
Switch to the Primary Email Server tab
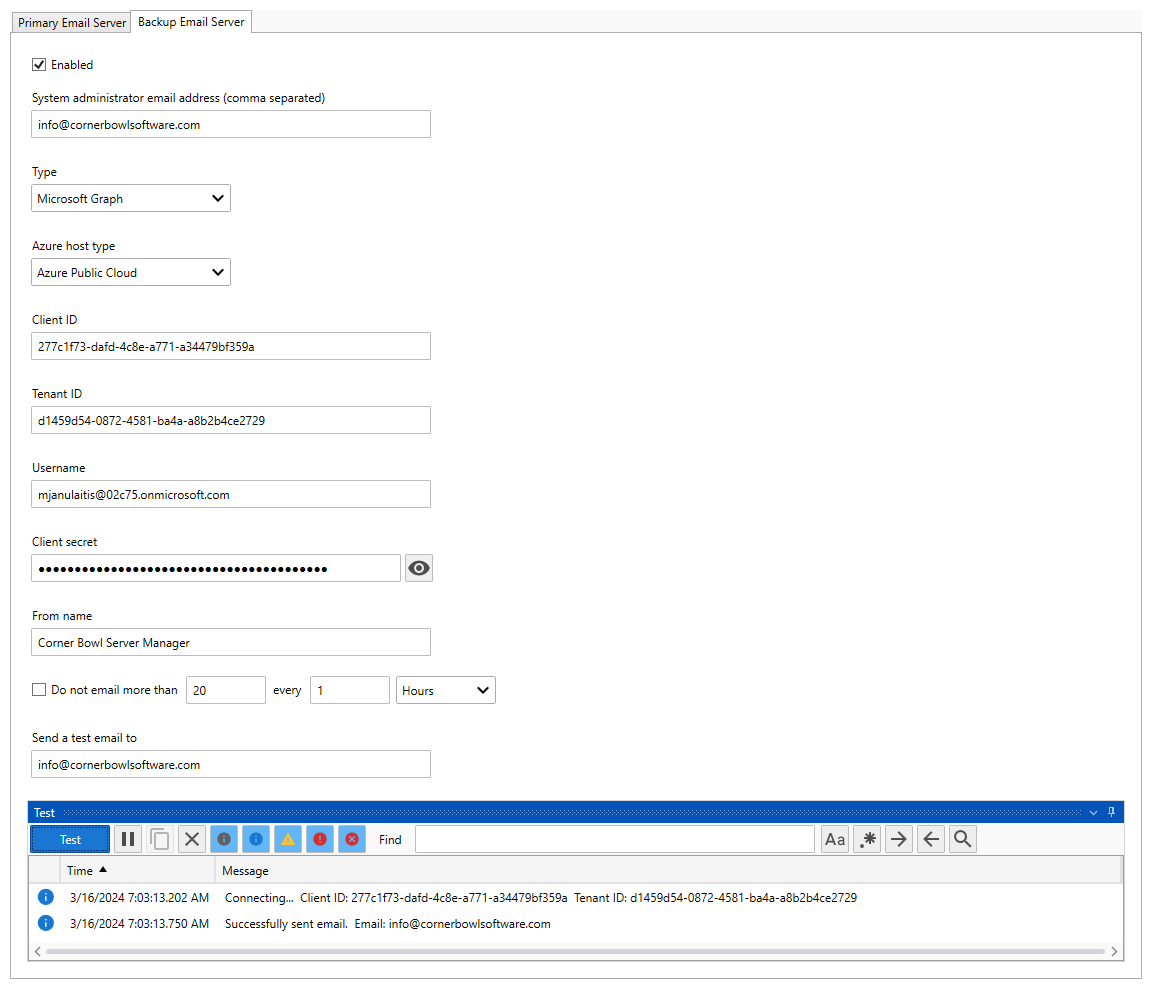72,23
